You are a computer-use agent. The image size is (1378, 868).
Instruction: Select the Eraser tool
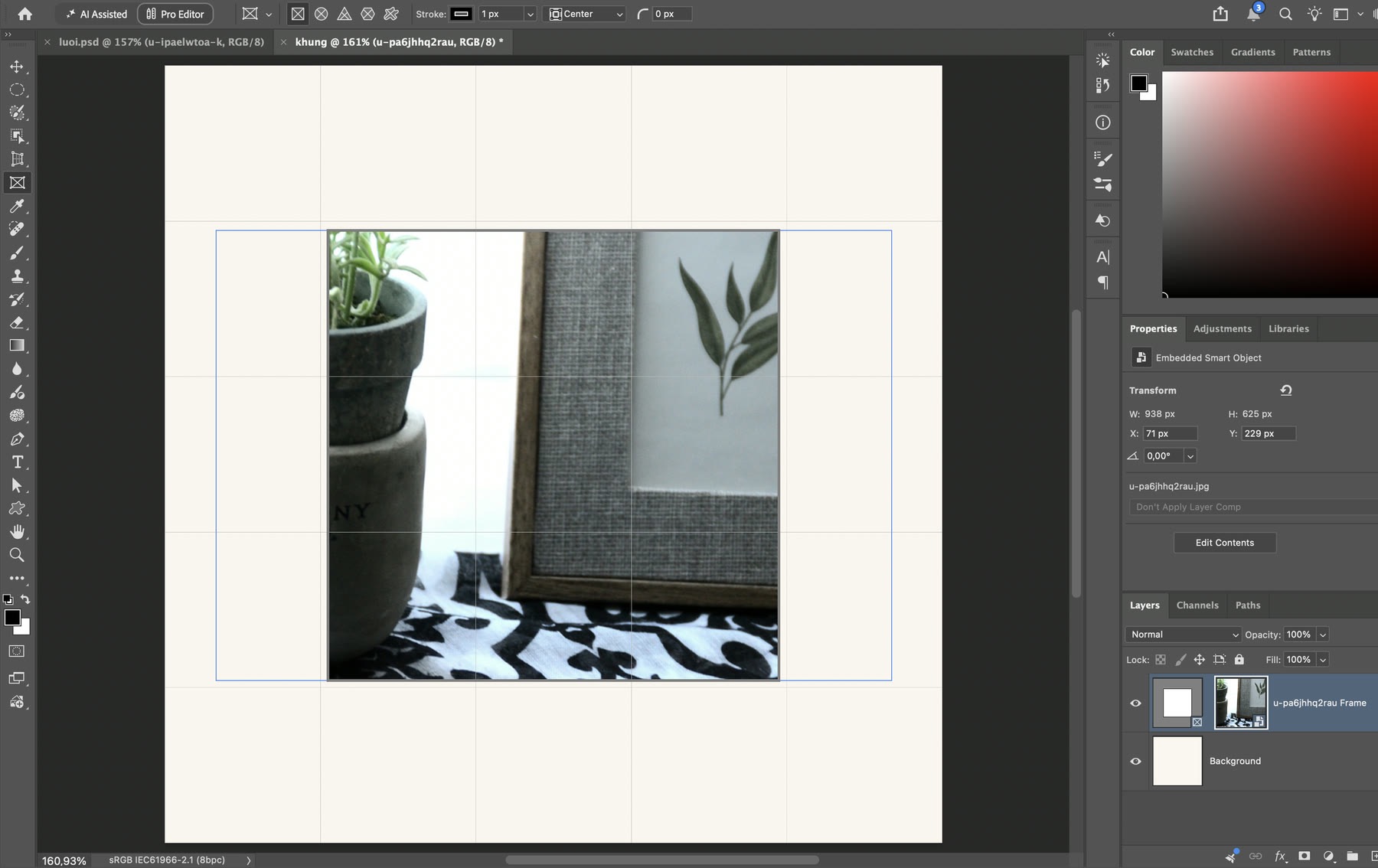tap(17, 322)
